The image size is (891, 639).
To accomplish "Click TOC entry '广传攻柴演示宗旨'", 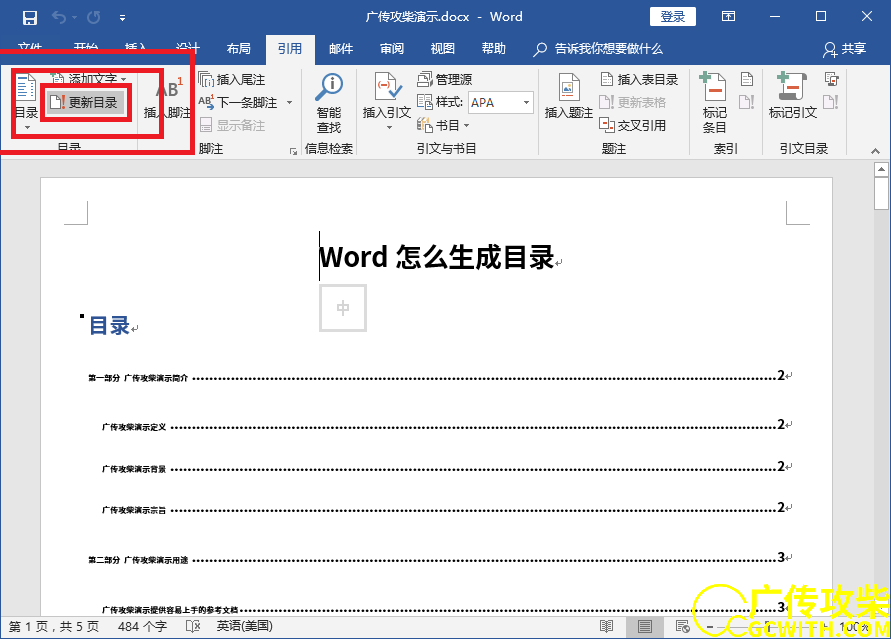I will point(134,510).
